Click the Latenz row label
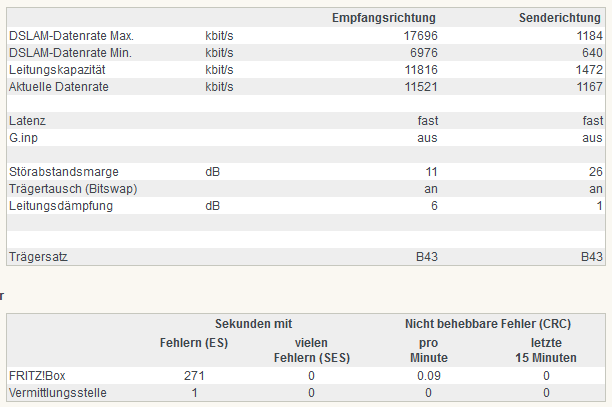This screenshot has width=612, height=407. pos(27,121)
